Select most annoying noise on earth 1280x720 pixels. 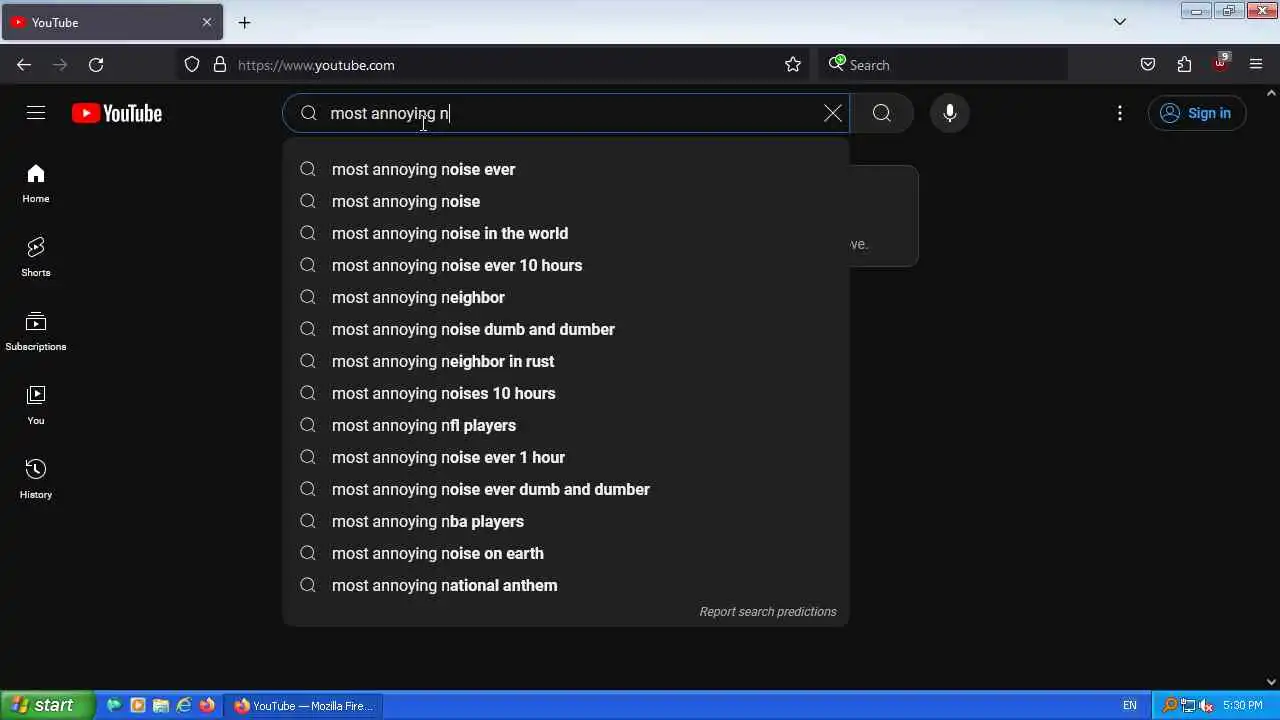(566, 553)
